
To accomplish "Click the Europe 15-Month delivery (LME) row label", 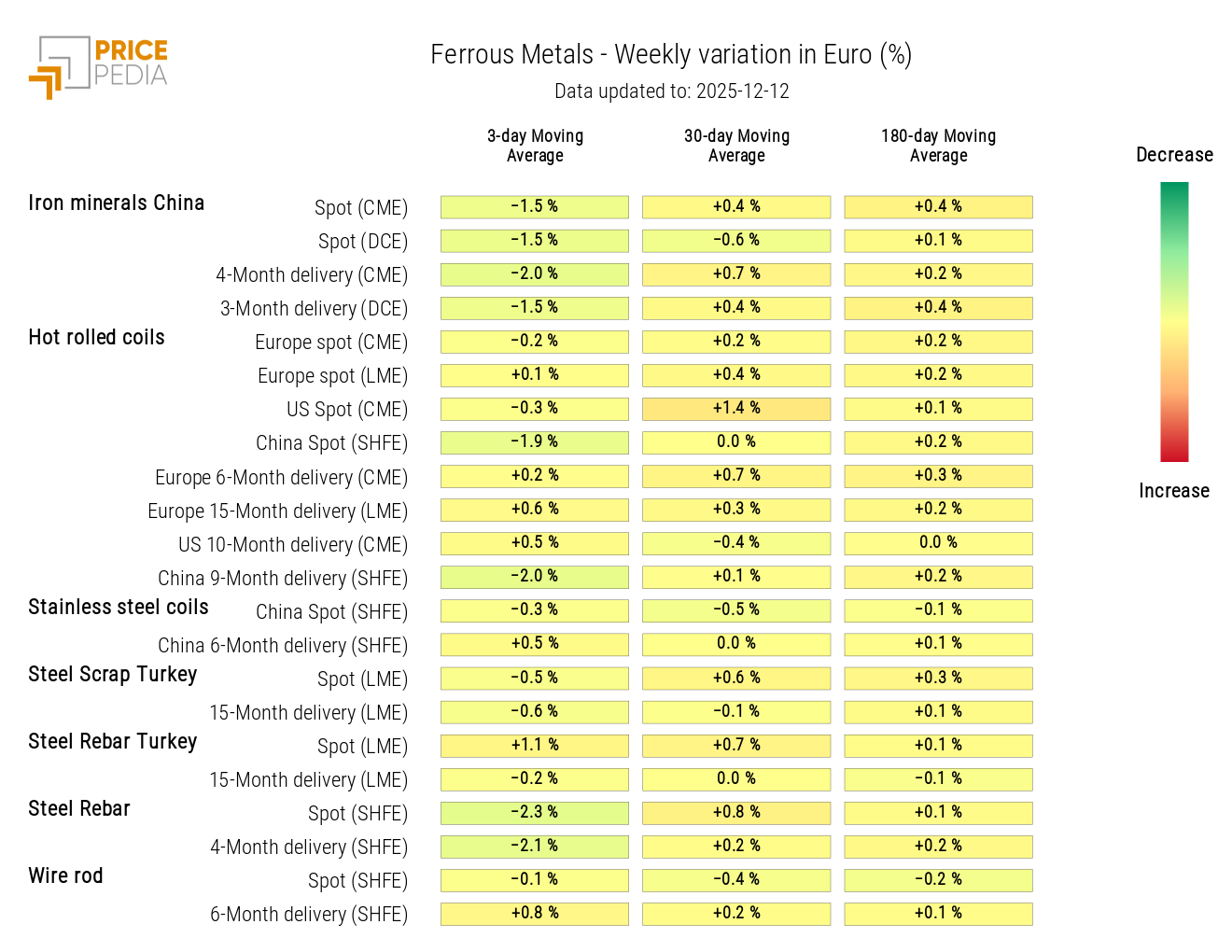I will 277,511.
